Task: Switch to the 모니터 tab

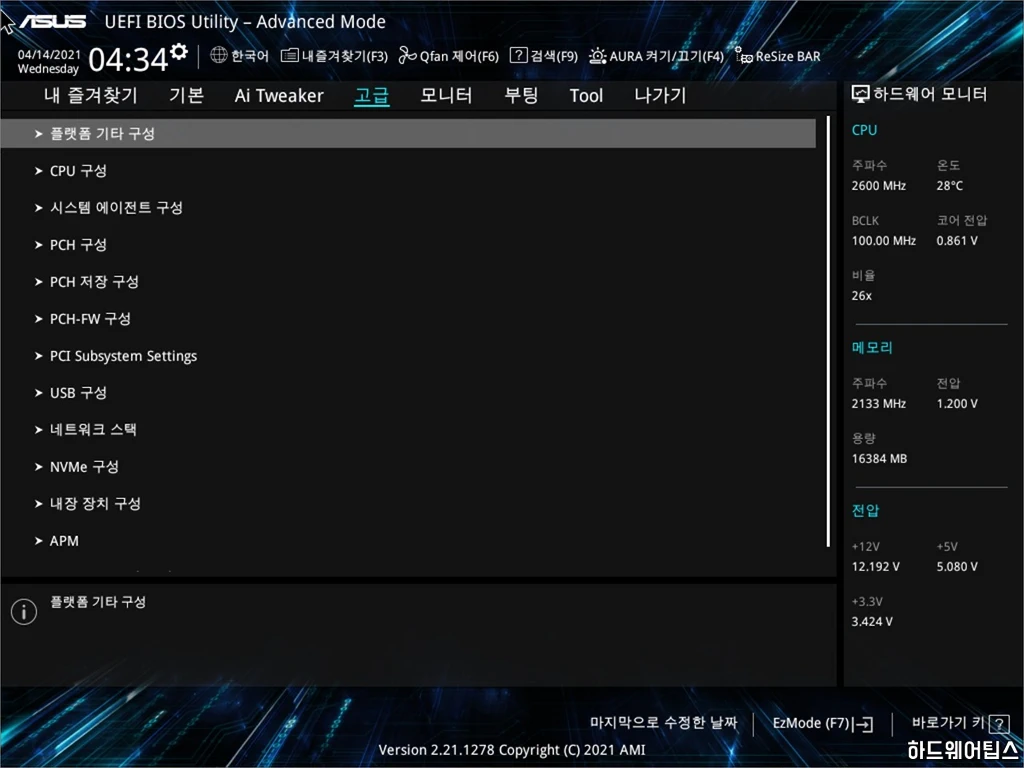Action: pos(446,95)
